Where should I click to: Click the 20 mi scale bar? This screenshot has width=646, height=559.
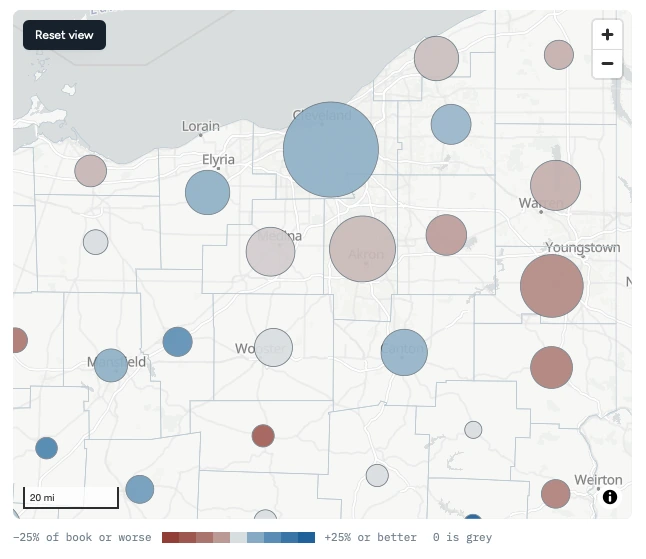click(x=71, y=498)
